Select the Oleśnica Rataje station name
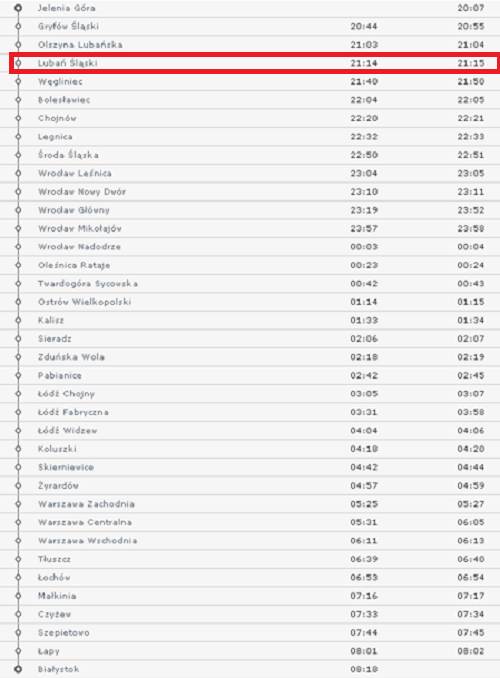 point(74,265)
